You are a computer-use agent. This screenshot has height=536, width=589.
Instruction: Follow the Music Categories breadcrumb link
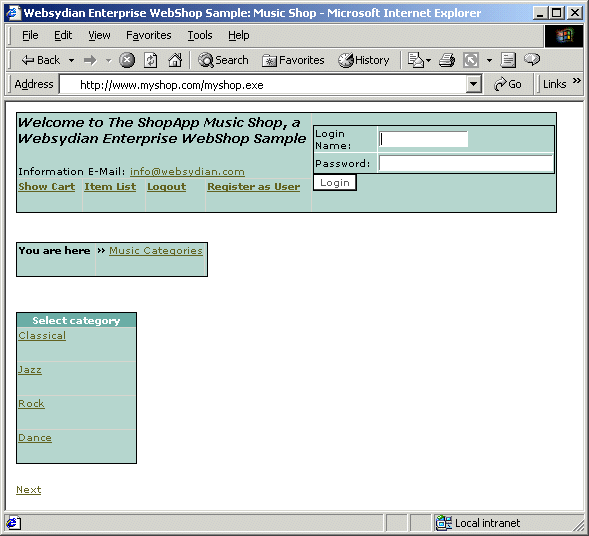[x=156, y=251]
